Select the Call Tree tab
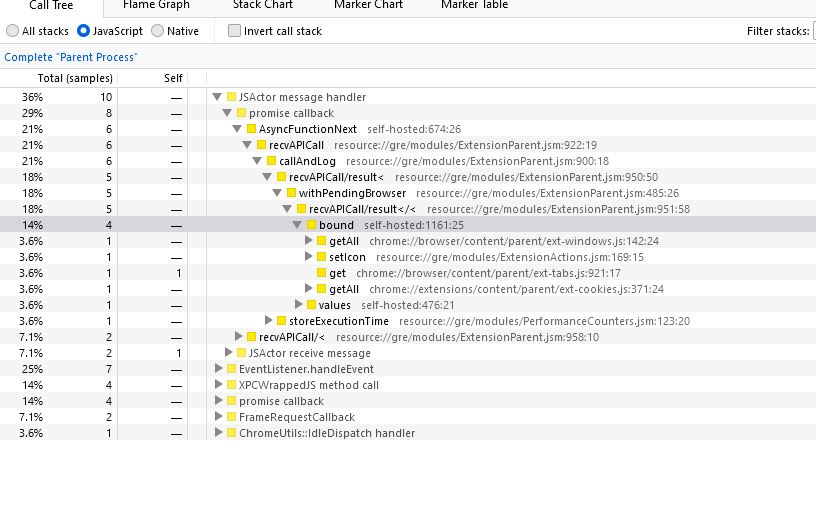The image size is (816, 509). click(x=51, y=6)
